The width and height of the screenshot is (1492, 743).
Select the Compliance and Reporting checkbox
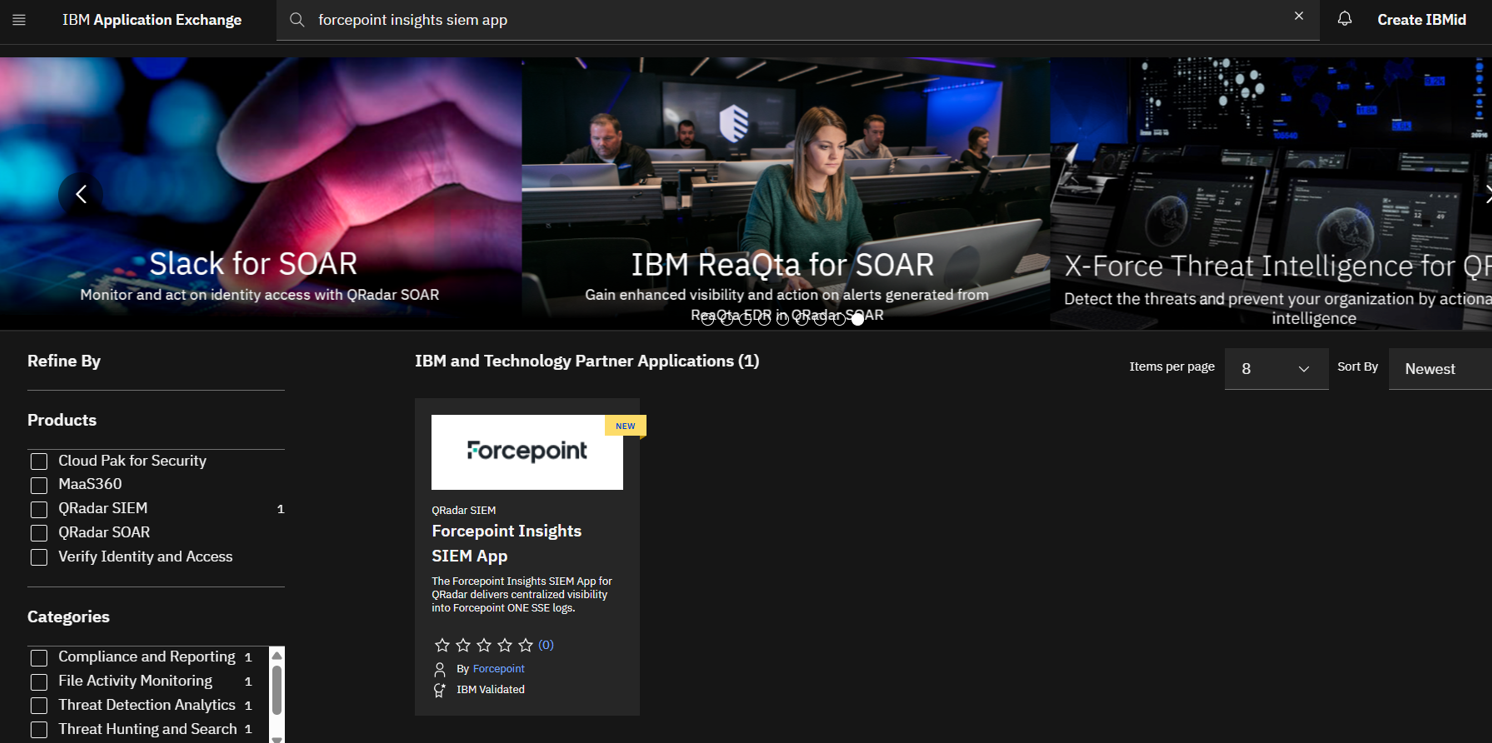tap(39, 658)
